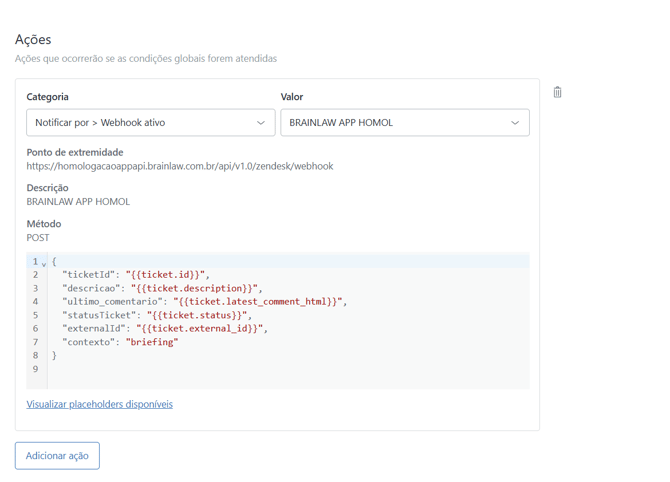Place cursor on the ticketId JSON line
670x482 pixels.
134,275
